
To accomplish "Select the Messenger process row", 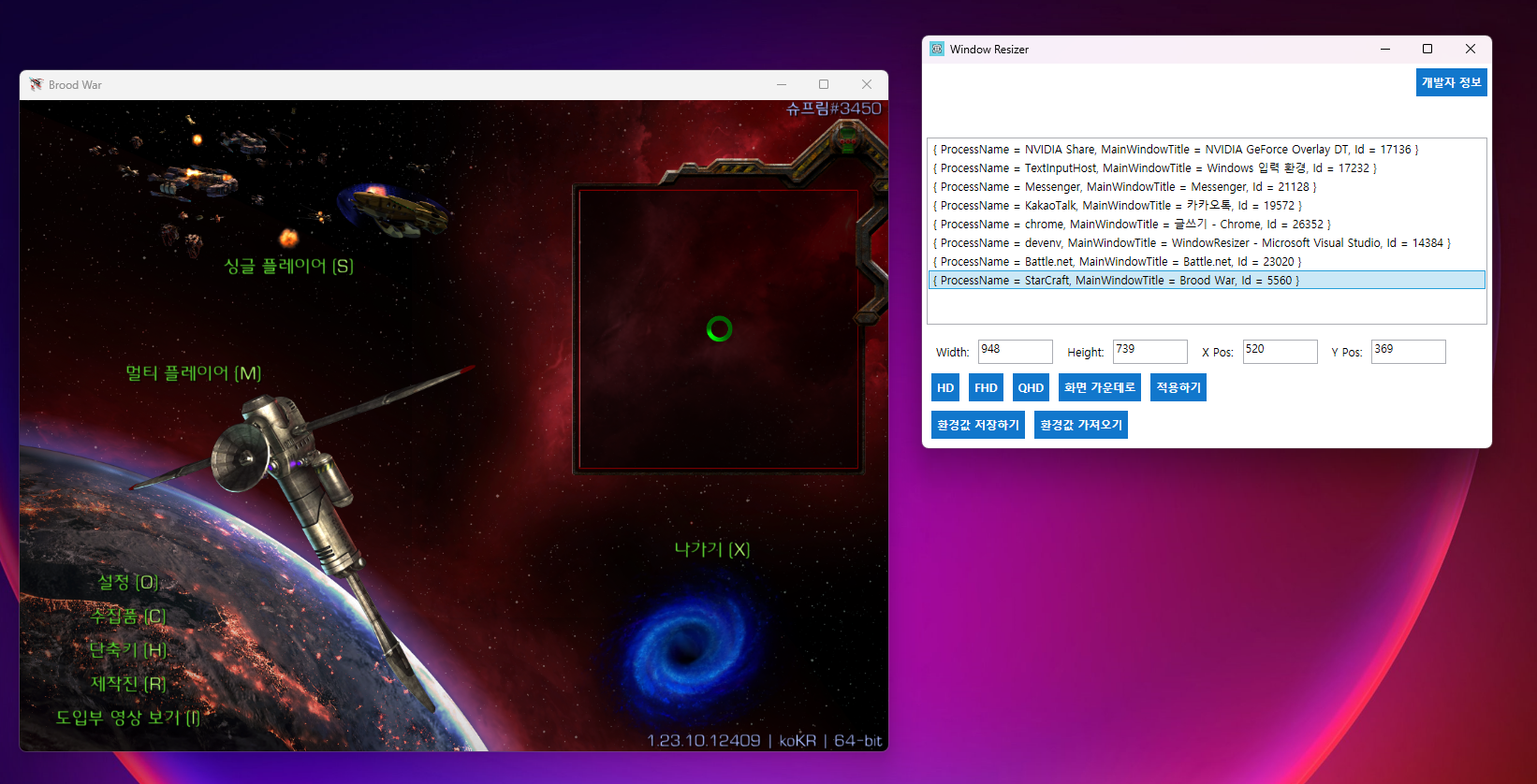I will (x=1207, y=187).
